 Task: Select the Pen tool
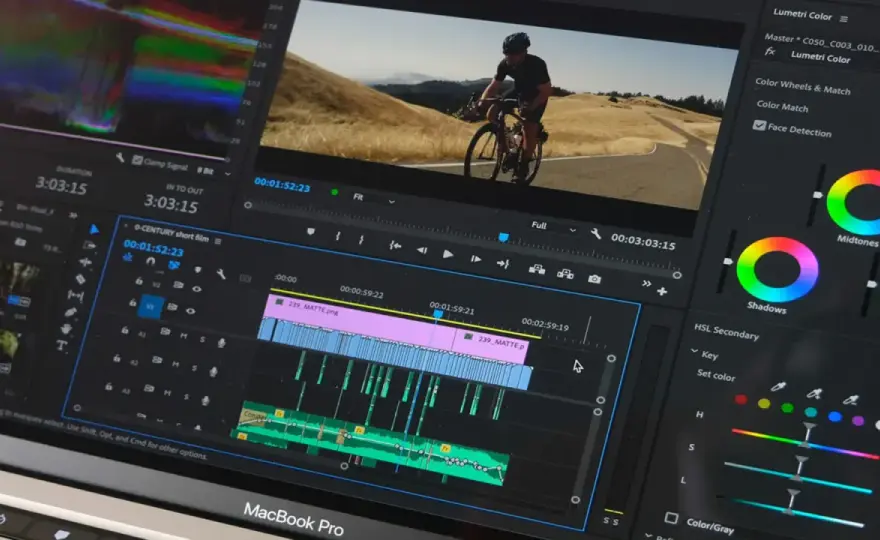pyautogui.click(x=71, y=312)
